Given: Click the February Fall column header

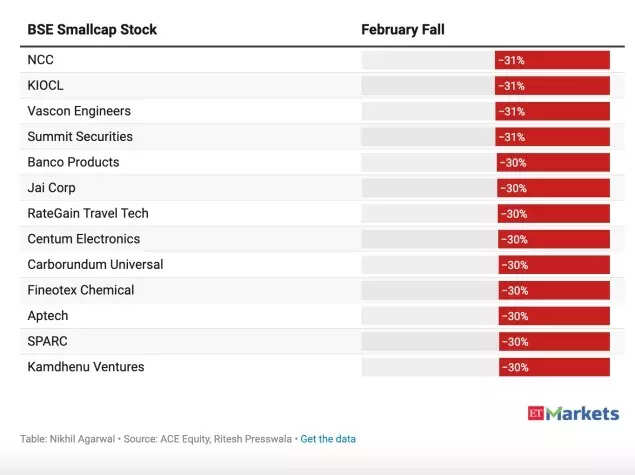Looking at the screenshot, I should pos(403,30).
